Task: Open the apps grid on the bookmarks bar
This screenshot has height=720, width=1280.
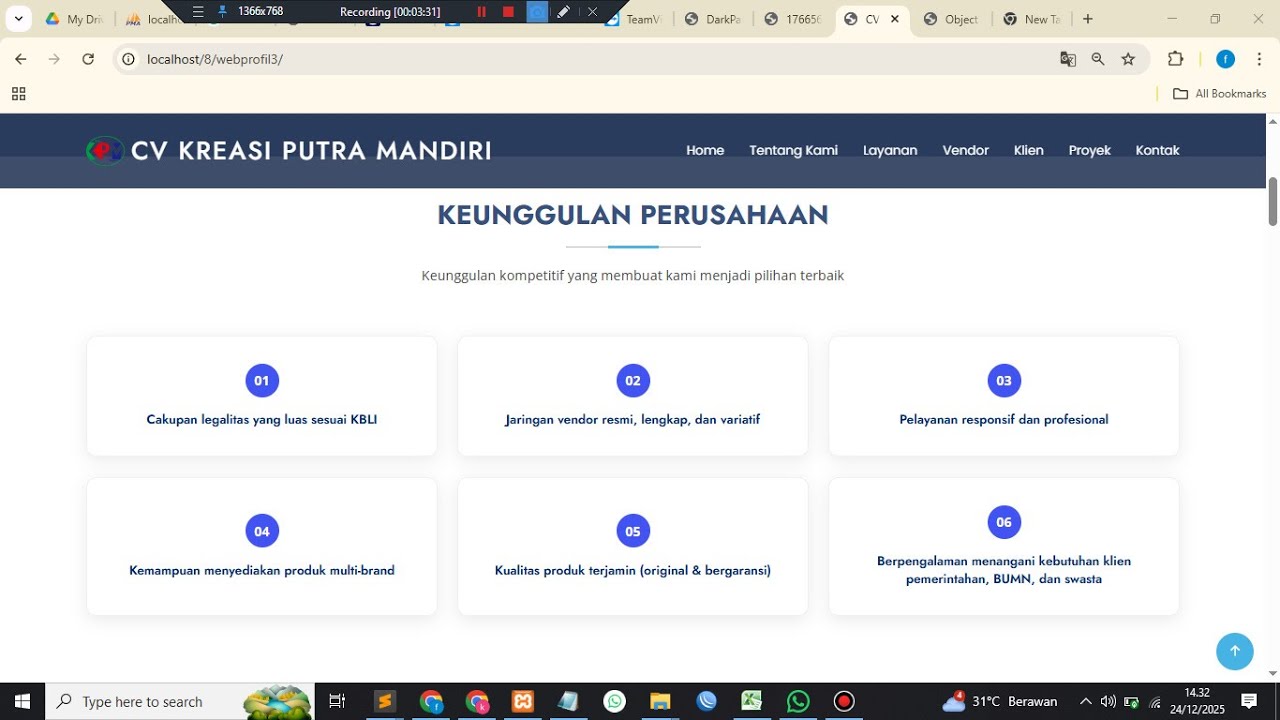Action: pos(18,94)
